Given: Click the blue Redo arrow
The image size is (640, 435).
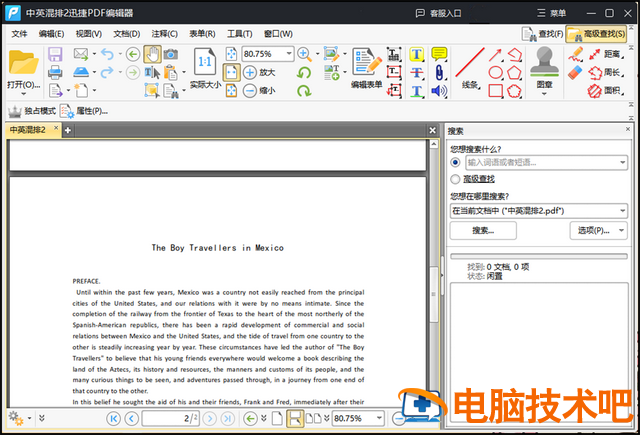Looking at the screenshot, I should [107, 73].
